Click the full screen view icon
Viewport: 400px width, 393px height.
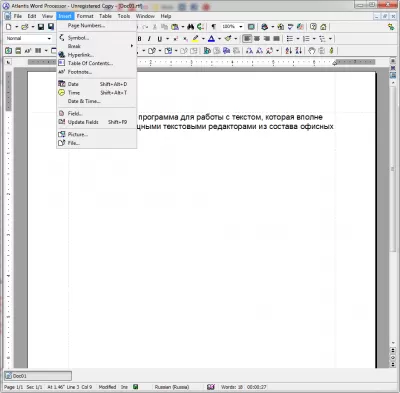pos(251,27)
